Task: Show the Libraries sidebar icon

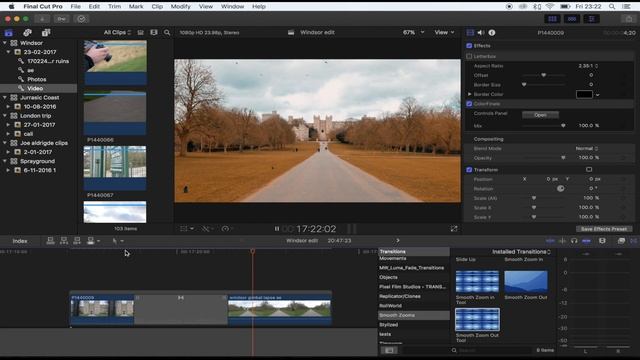Action: tap(9, 33)
